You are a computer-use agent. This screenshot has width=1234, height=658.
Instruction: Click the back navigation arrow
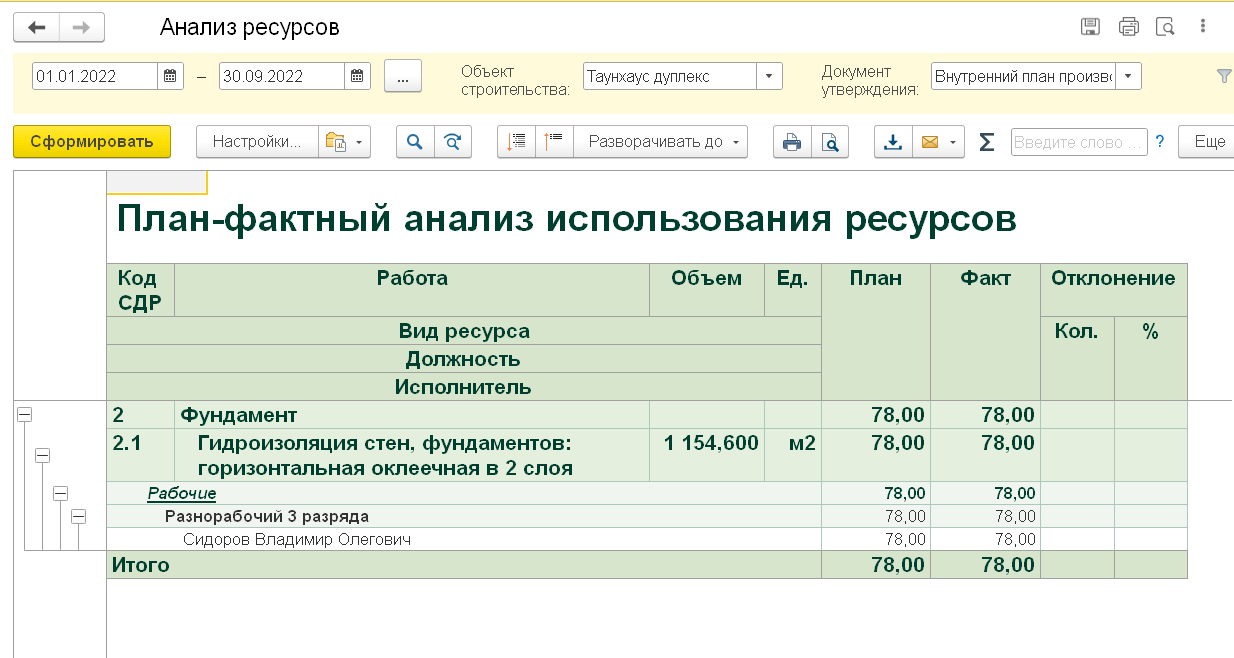(x=36, y=27)
